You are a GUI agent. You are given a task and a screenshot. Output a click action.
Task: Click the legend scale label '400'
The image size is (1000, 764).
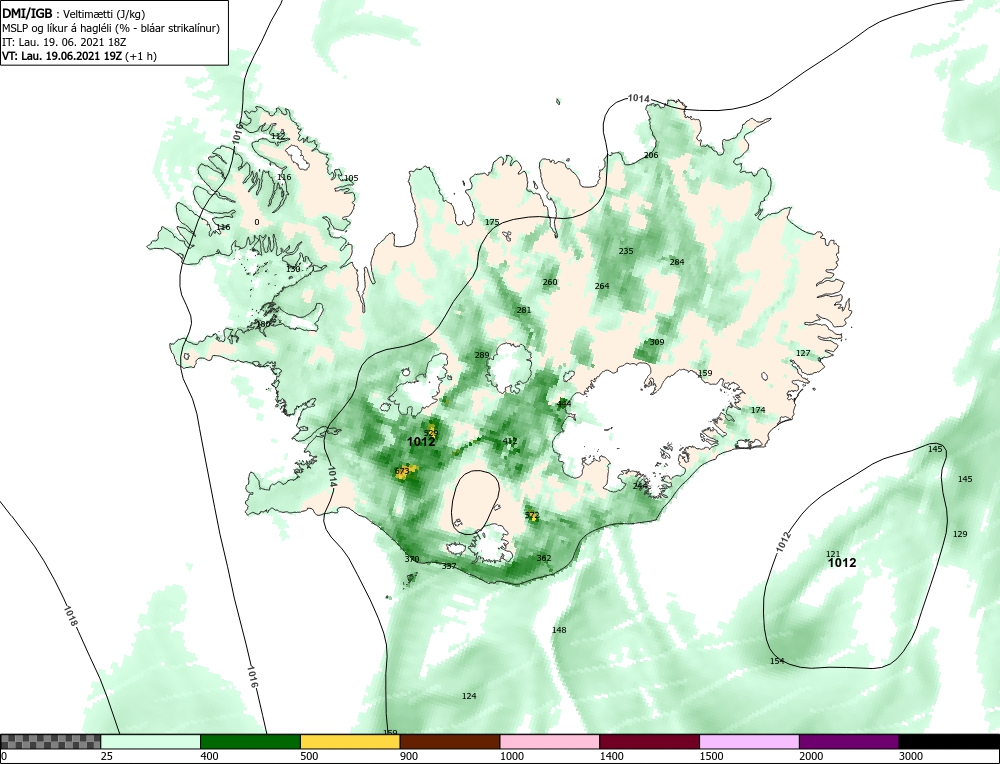coord(209,756)
